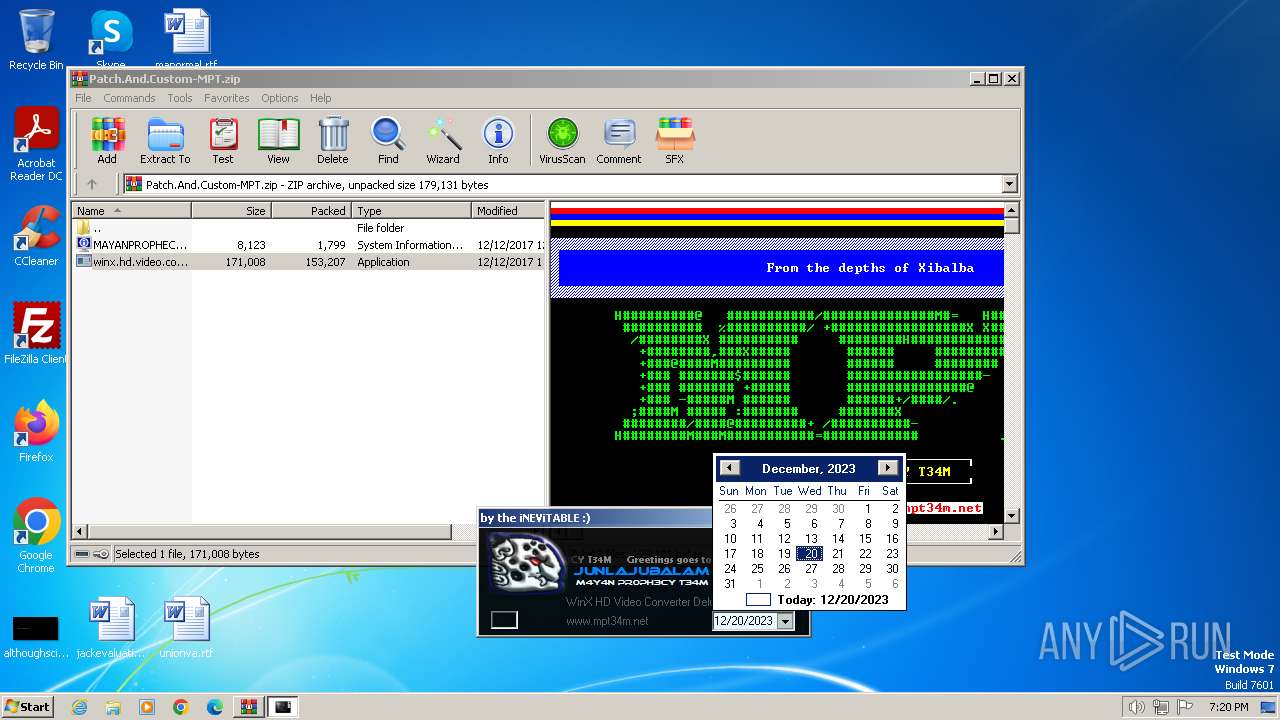Click comment pane scroll-down arrow

(x=1011, y=516)
